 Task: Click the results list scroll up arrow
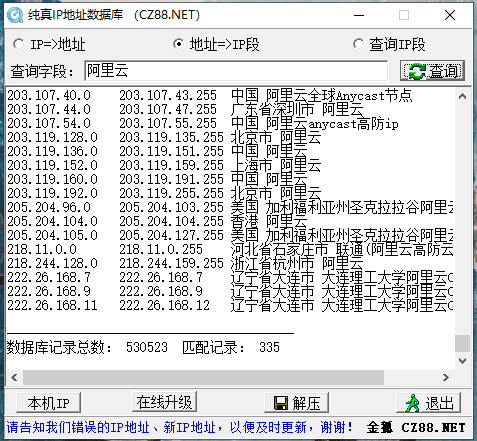pos(462,97)
